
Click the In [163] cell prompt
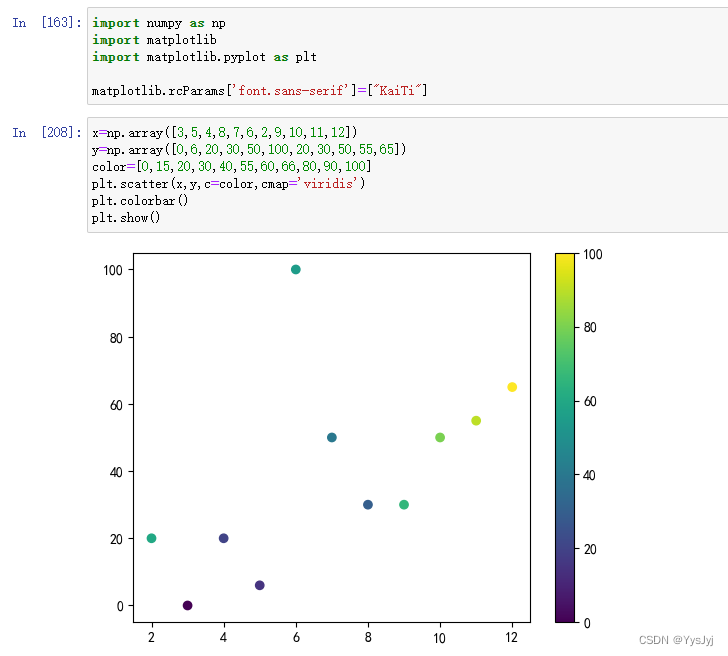pyautogui.click(x=47, y=22)
